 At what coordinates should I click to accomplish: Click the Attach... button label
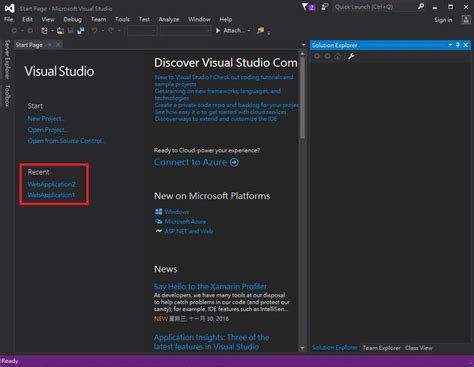(233, 31)
